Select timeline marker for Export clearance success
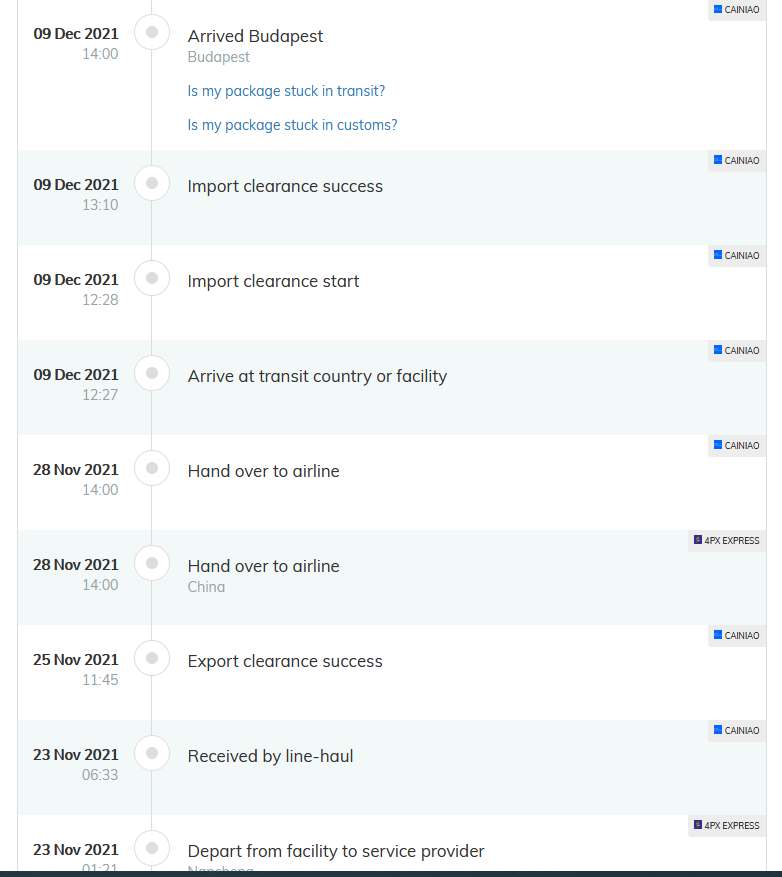This screenshot has width=782, height=877. point(152,658)
